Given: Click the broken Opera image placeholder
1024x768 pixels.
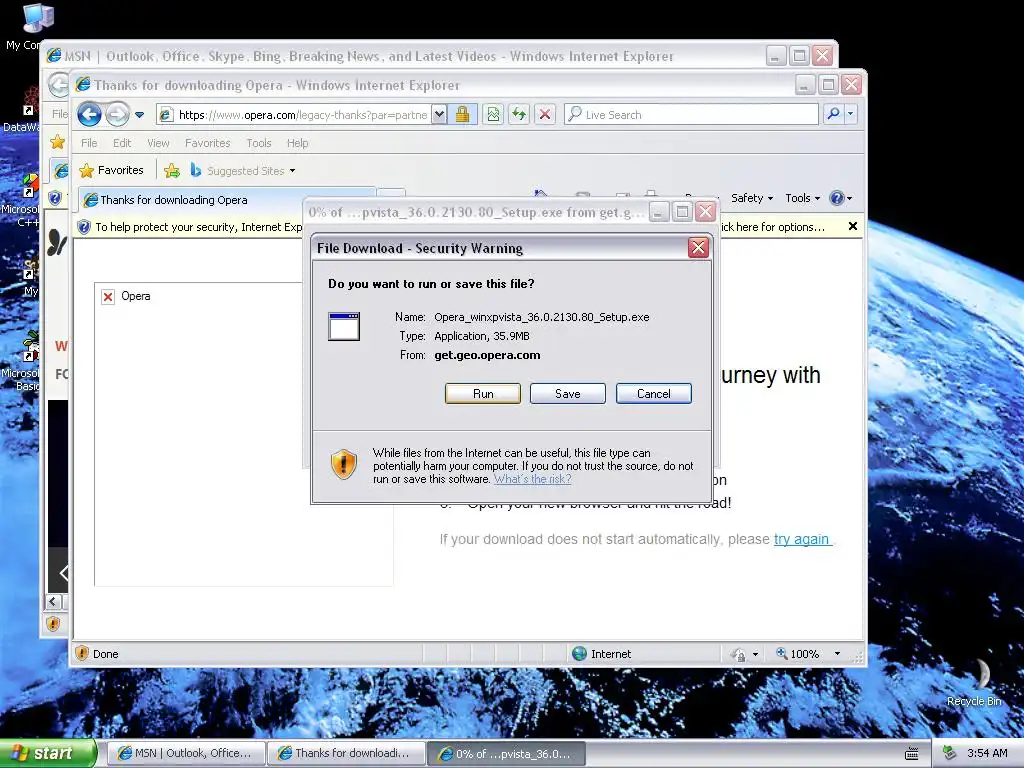Looking at the screenshot, I should (108, 297).
